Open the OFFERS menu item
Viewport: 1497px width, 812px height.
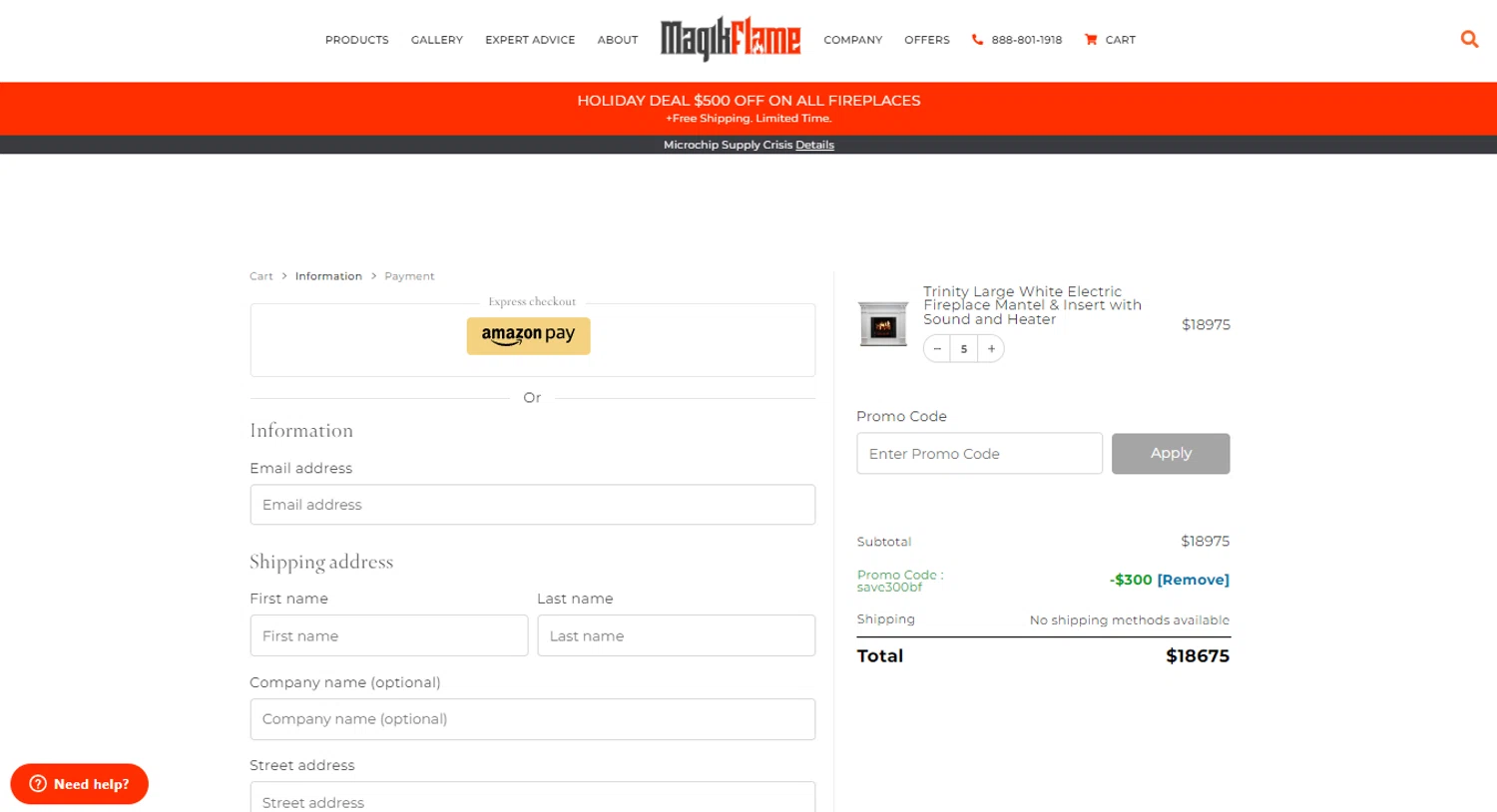click(927, 40)
